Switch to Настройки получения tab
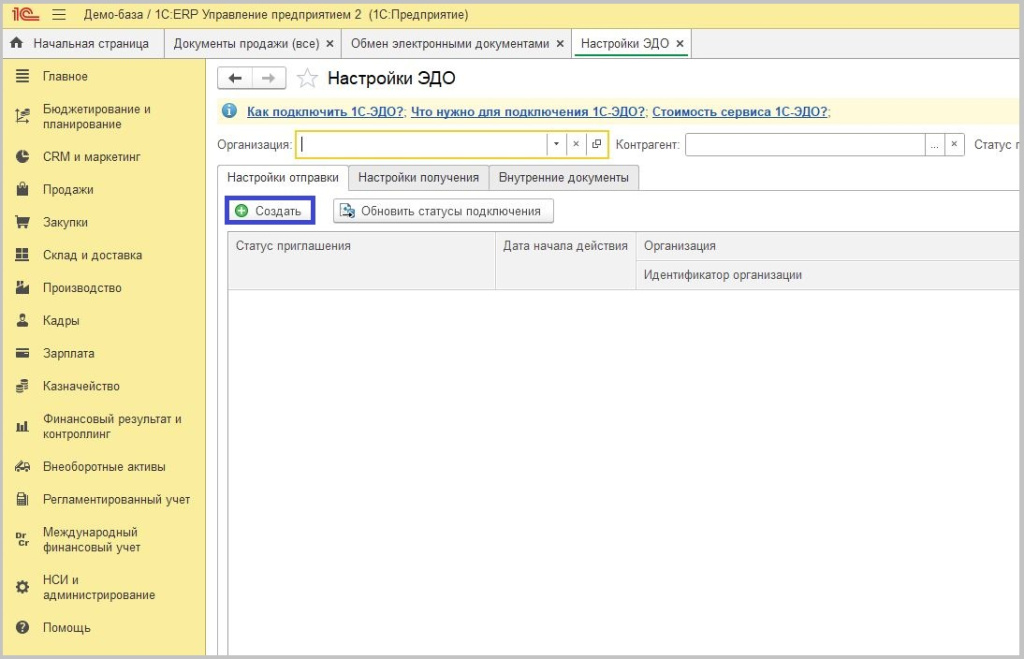The image size is (1024, 659). (x=418, y=178)
